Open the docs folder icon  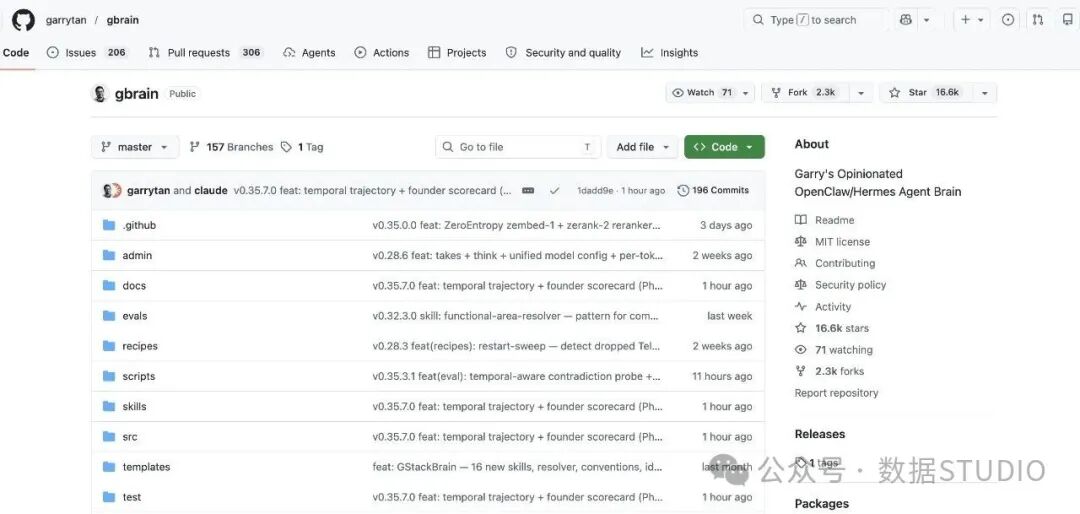click(109, 286)
